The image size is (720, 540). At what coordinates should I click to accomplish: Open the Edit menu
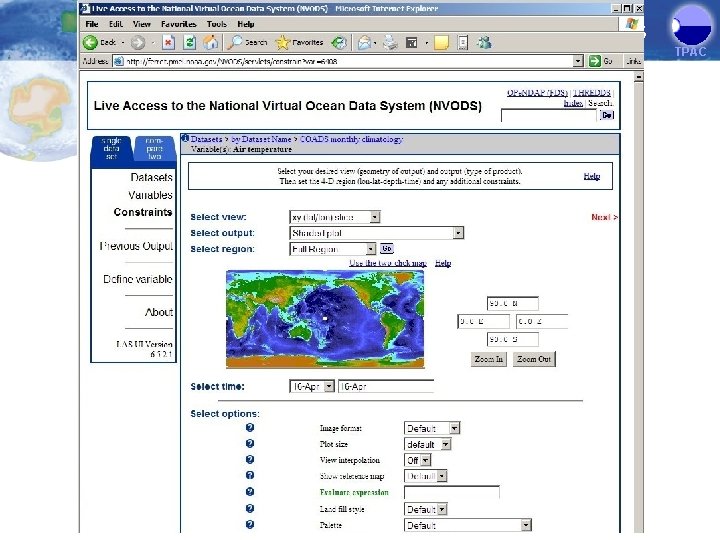click(x=116, y=24)
